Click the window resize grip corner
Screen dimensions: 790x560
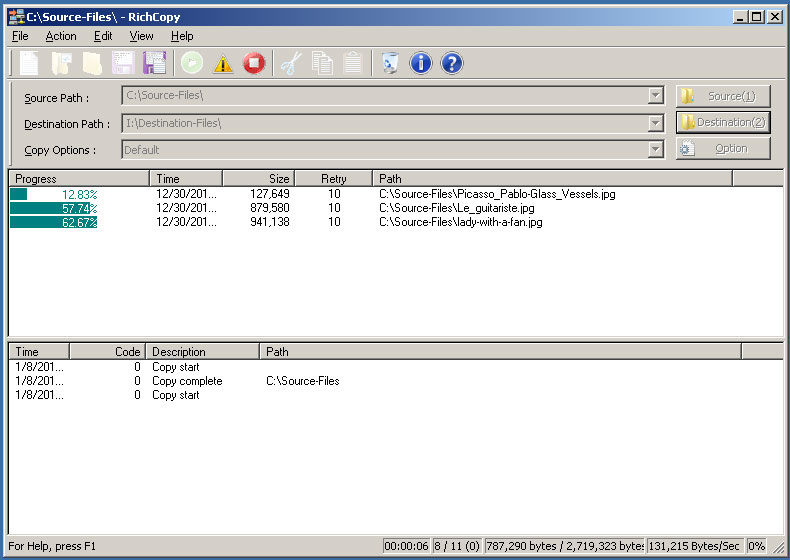coord(778,547)
